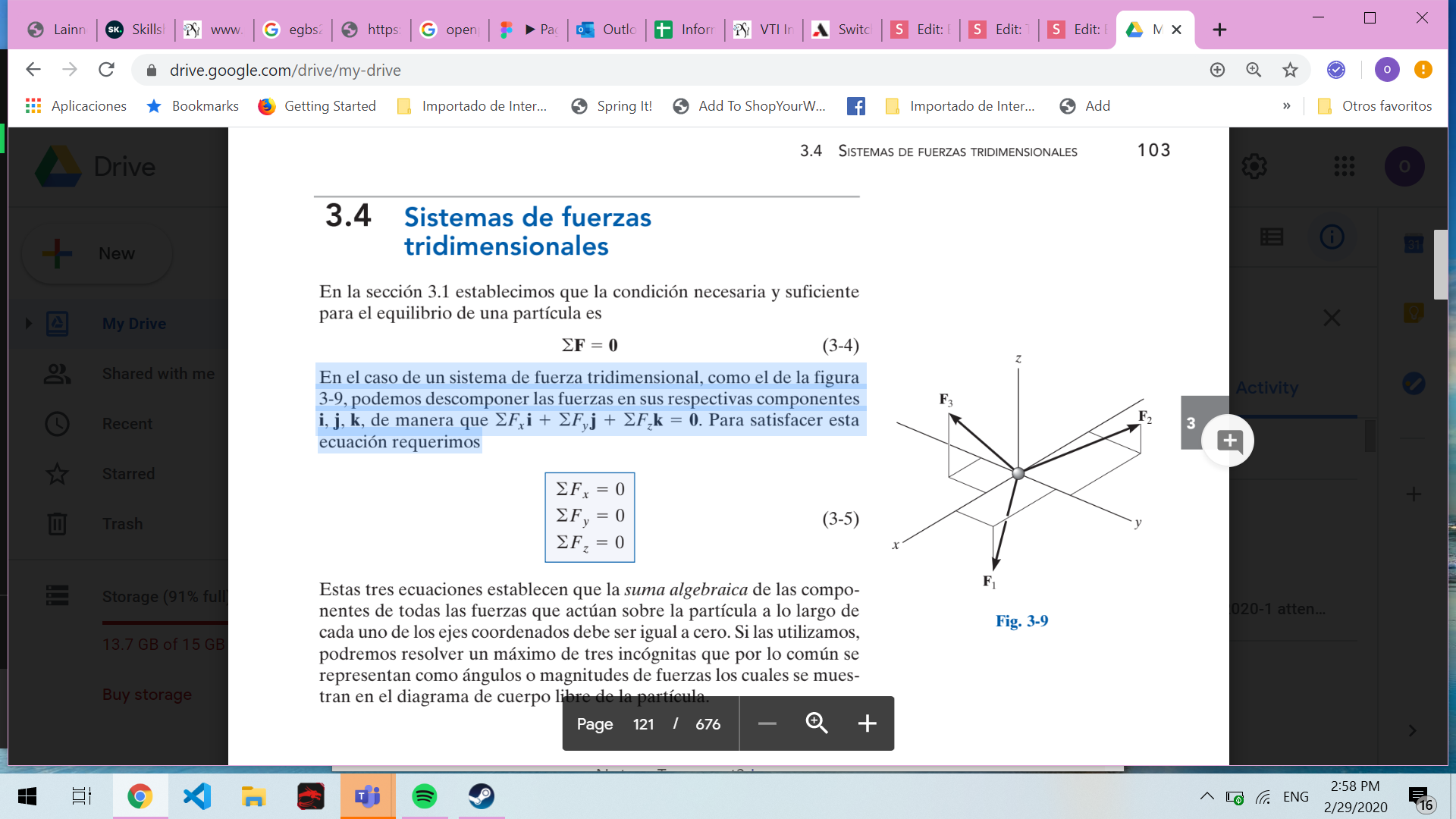
Task: Click the Drive vertical scrollbar thumb
Action: click(1440, 264)
